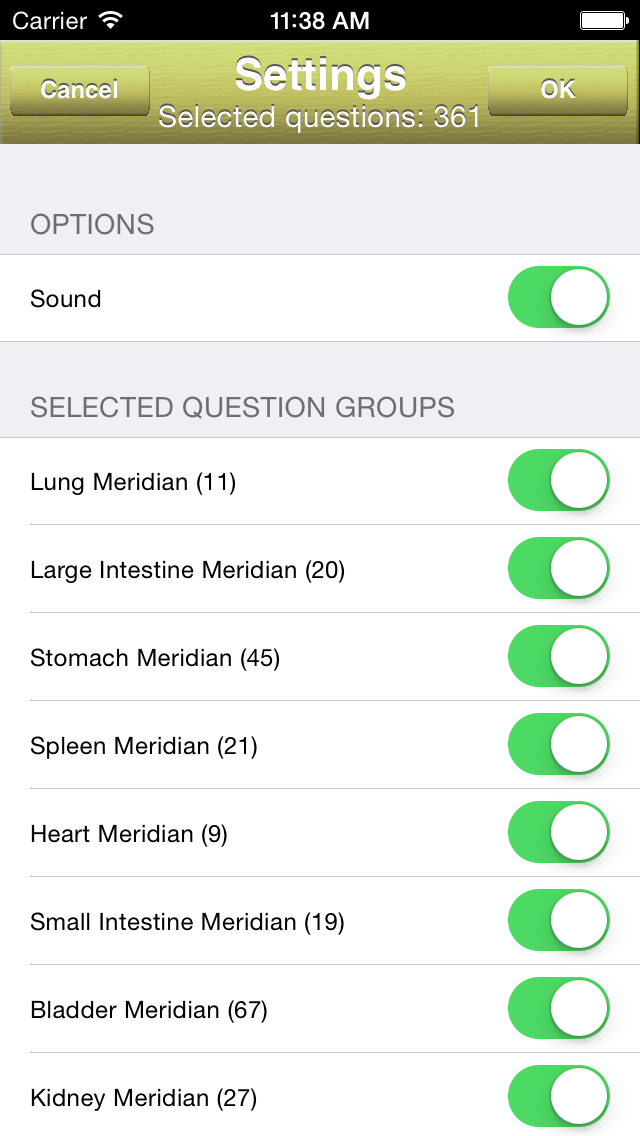The width and height of the screenshot is (640, 1136).
Task: Select the Lung Meridian (11) label
Action: point(133,482)
